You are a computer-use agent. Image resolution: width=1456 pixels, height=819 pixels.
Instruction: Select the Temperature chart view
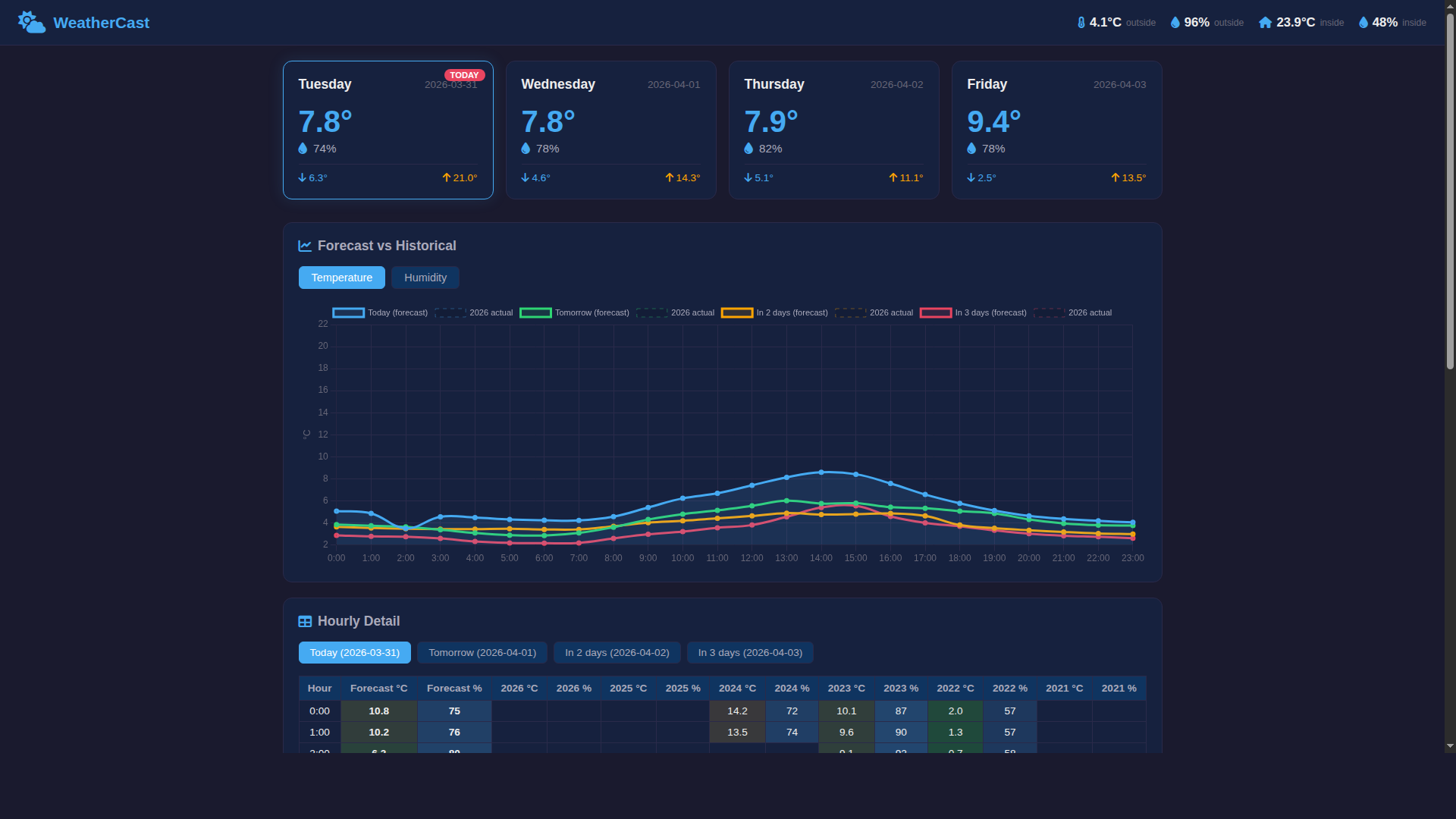coord(341,278)
